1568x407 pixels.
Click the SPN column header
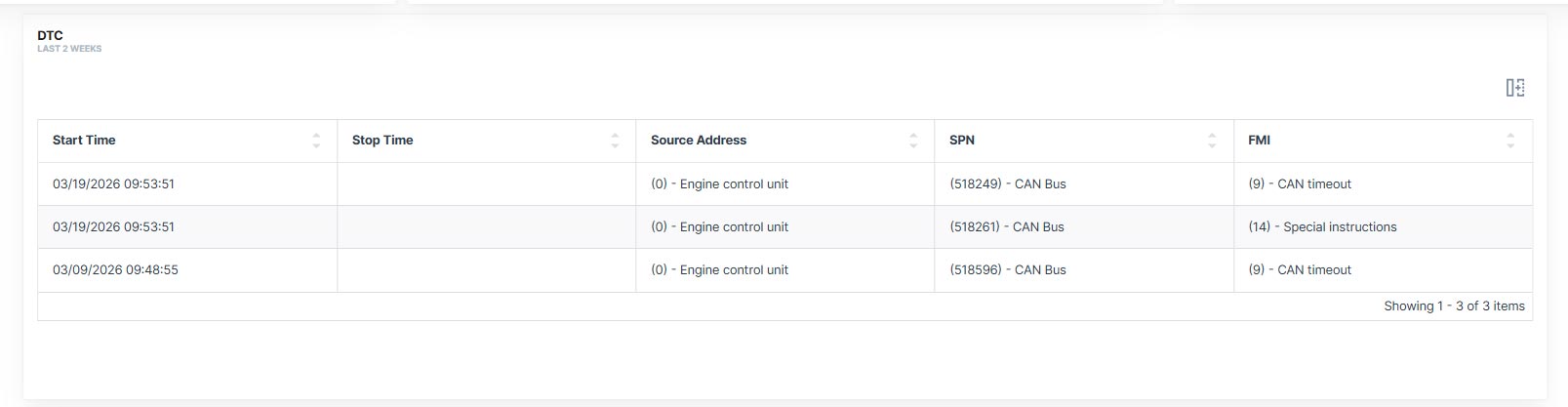(x=962, y=141)
